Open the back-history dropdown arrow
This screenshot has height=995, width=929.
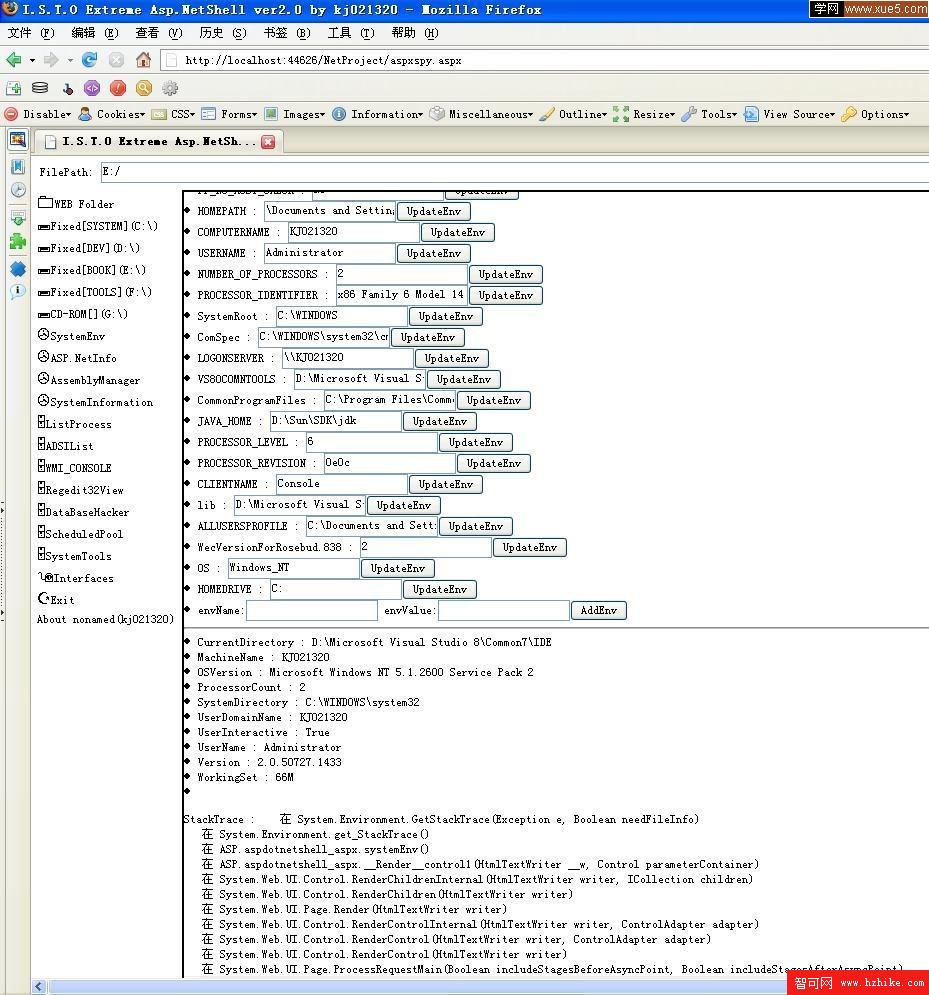32,61
